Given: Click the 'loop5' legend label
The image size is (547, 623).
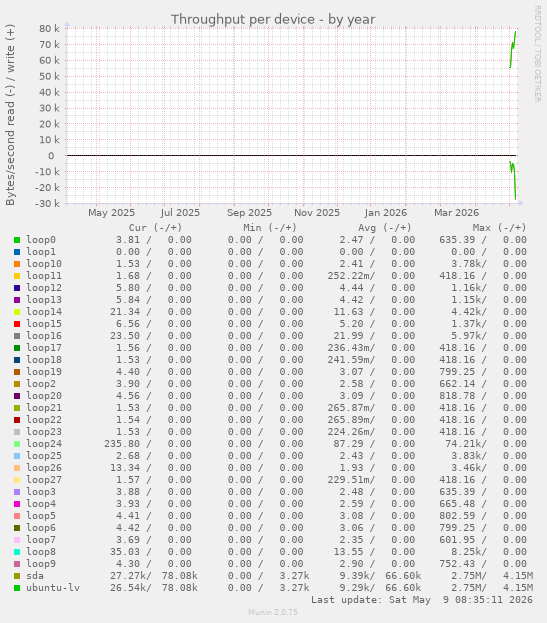Looking at the screenshot, I should pyautogui.click(x=41, y=516).
